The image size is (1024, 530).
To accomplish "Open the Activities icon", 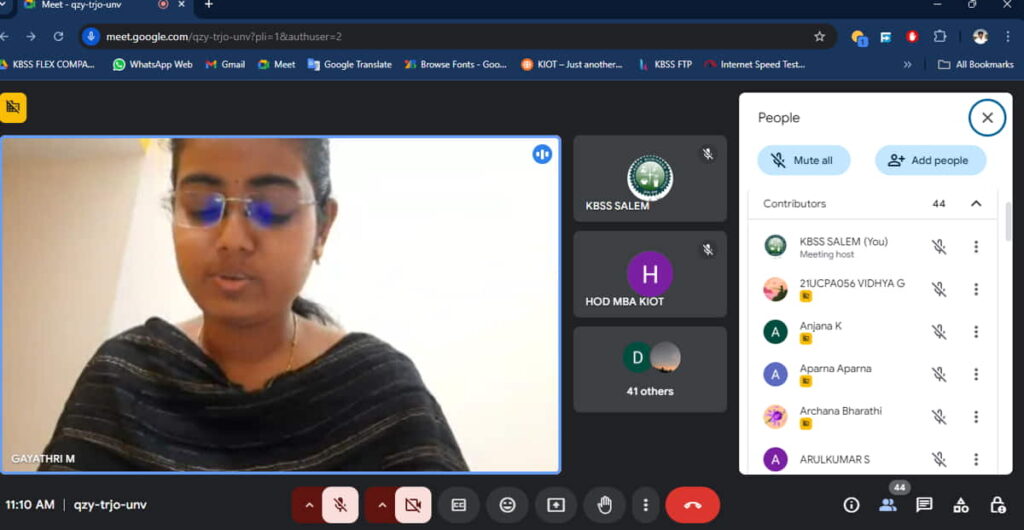I will click(961, 505).
